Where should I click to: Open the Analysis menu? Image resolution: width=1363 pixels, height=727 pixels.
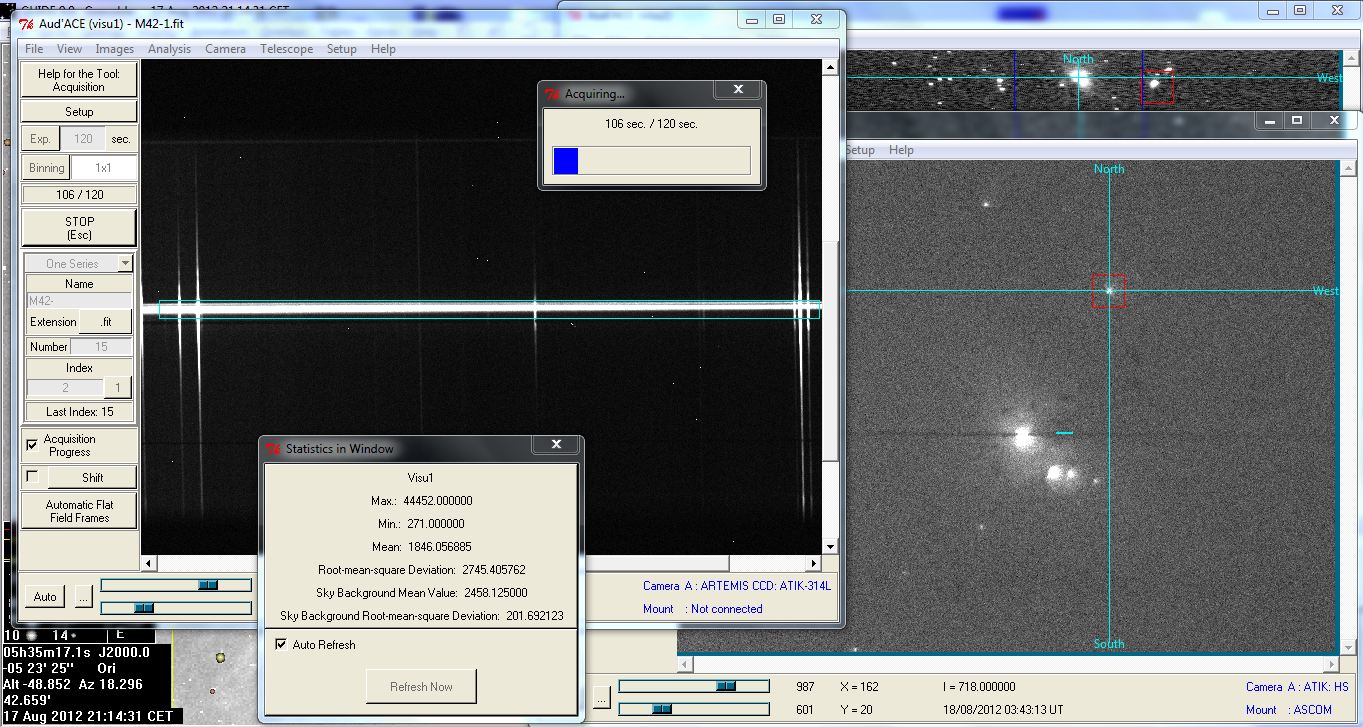169,49
